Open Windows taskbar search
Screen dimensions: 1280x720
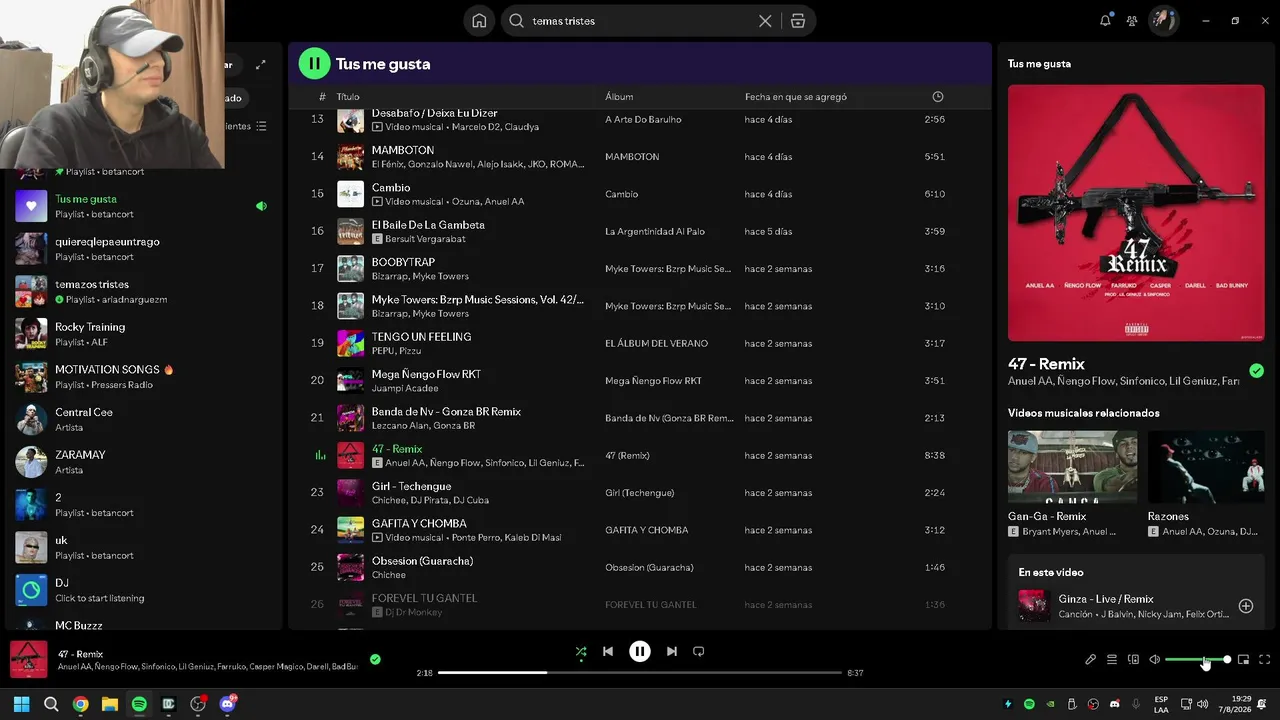click(x=51, y=704)
